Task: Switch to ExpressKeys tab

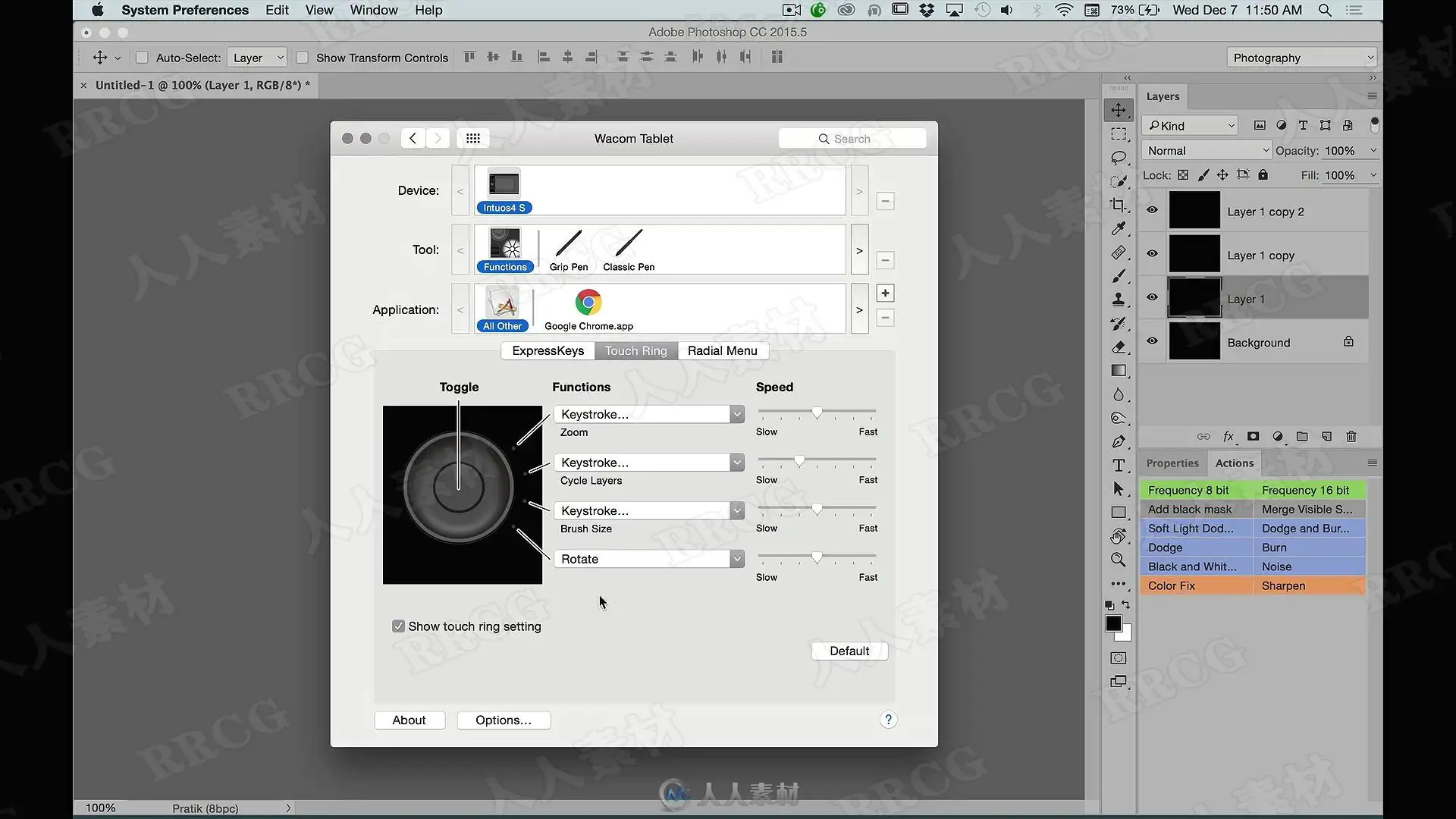Action: click(548, 350)
